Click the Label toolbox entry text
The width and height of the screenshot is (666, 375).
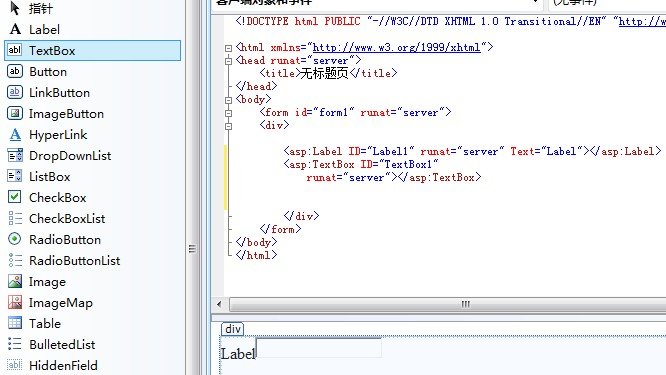point(45,30)
